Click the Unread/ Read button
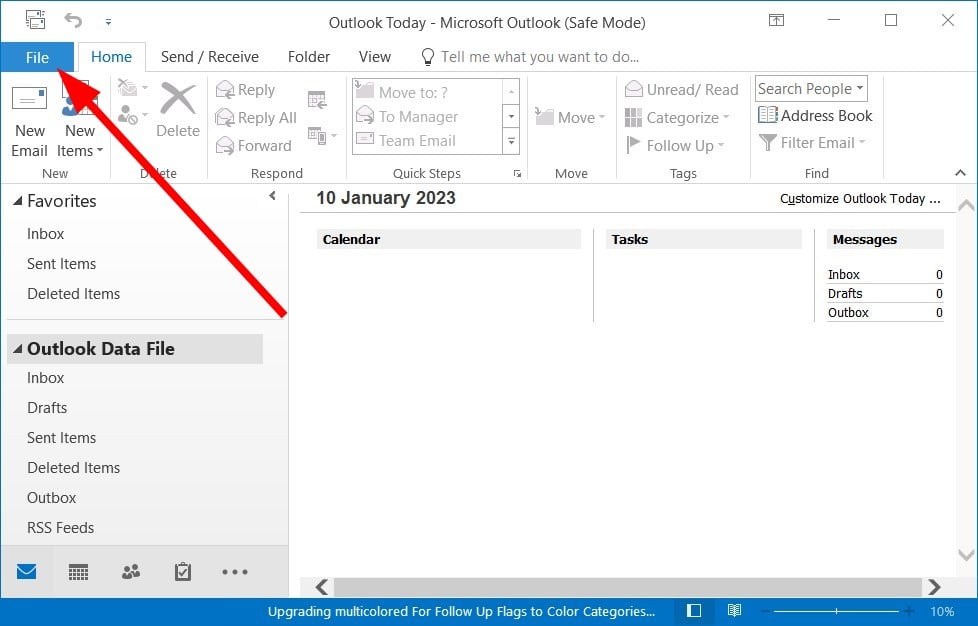This screenshot has height=626, width=978. pyautogui.click(x=681, y=90)
